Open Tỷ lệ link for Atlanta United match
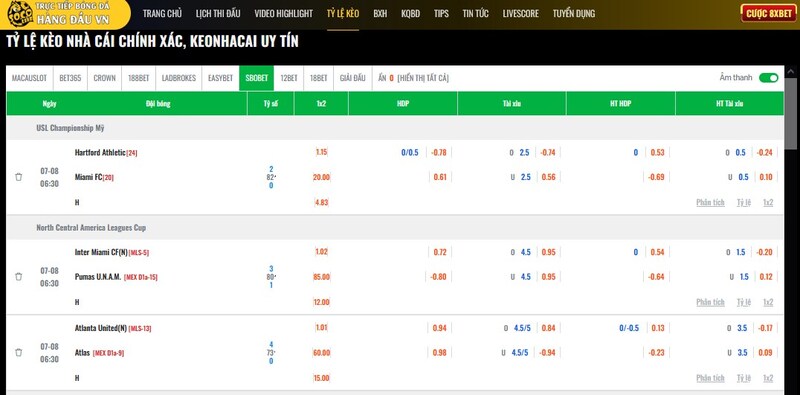 click(743, 378)
